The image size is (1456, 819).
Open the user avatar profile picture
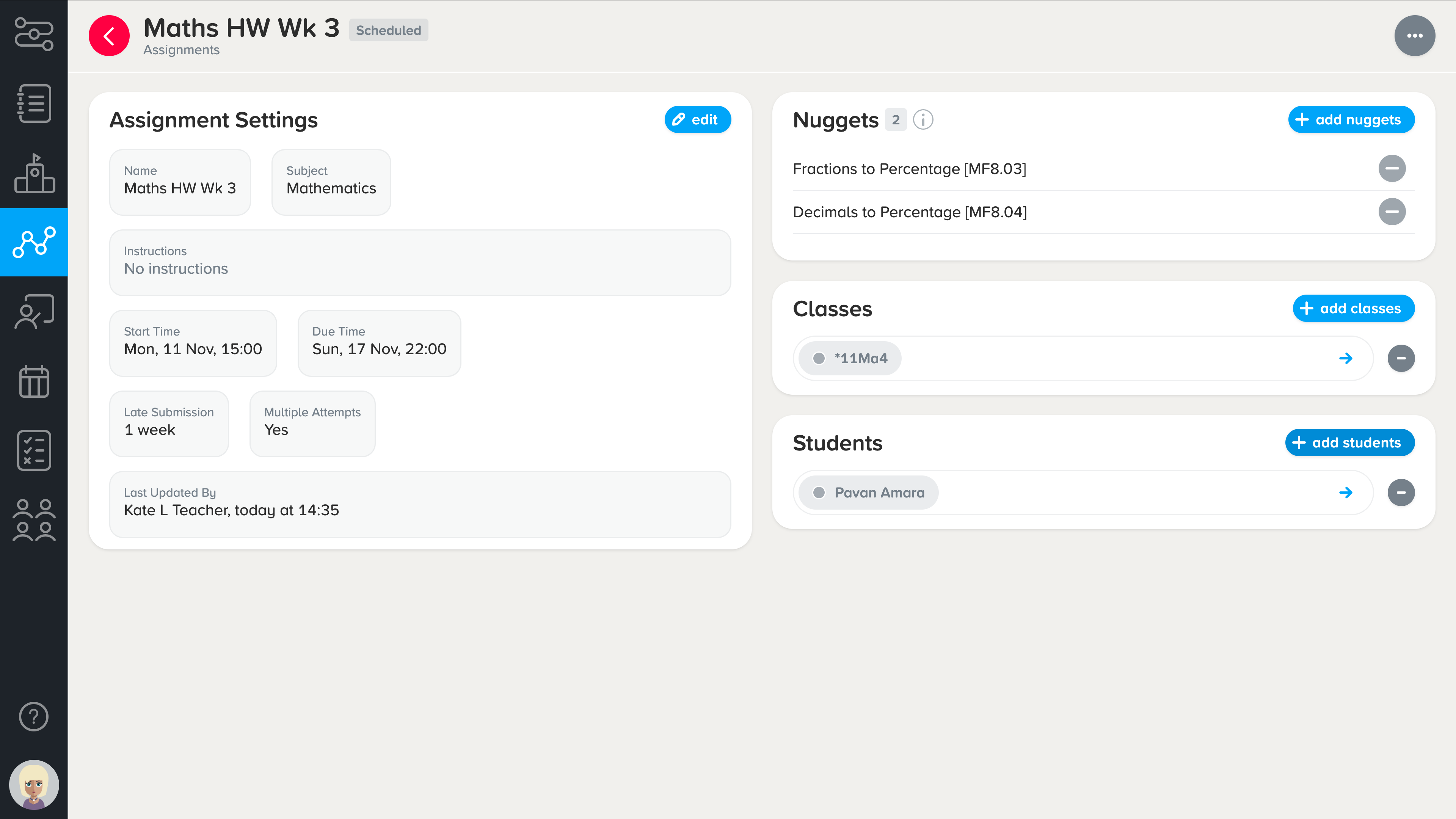[34, 784]
